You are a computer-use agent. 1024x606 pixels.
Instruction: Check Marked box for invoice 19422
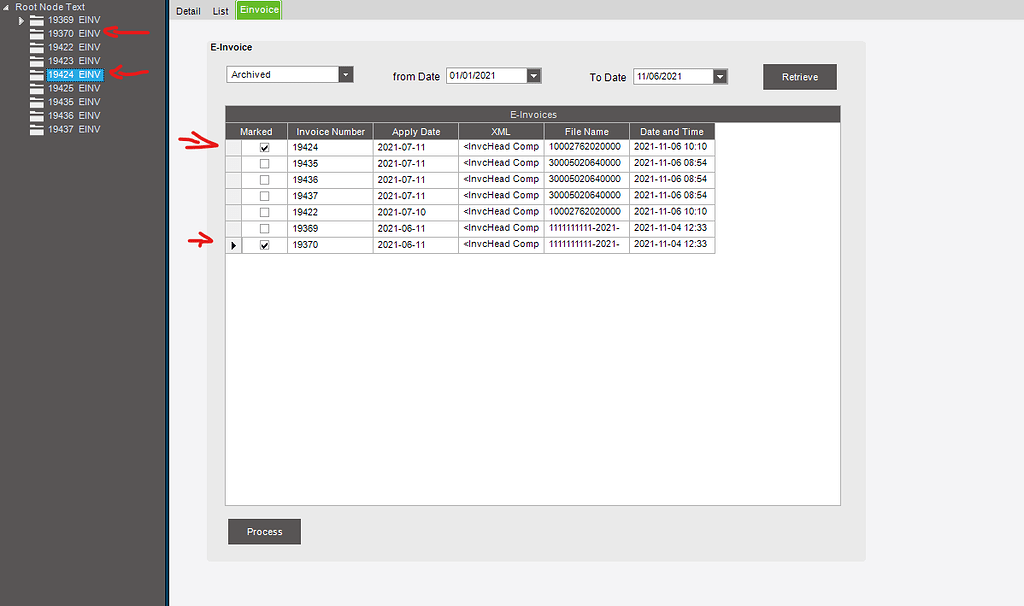click(264, 213)
